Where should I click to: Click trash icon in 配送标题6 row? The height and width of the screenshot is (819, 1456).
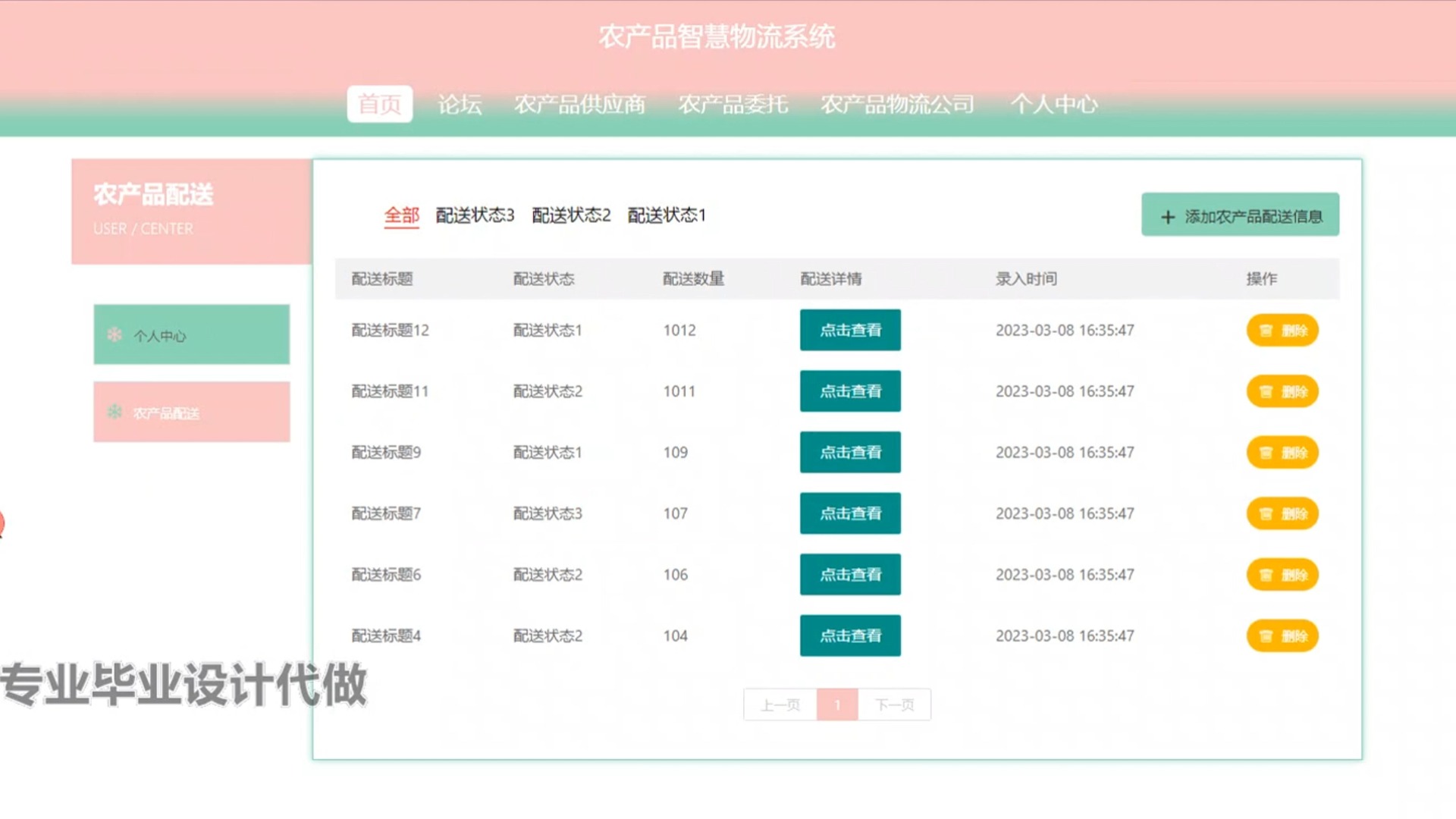[x=1266, y=576]
